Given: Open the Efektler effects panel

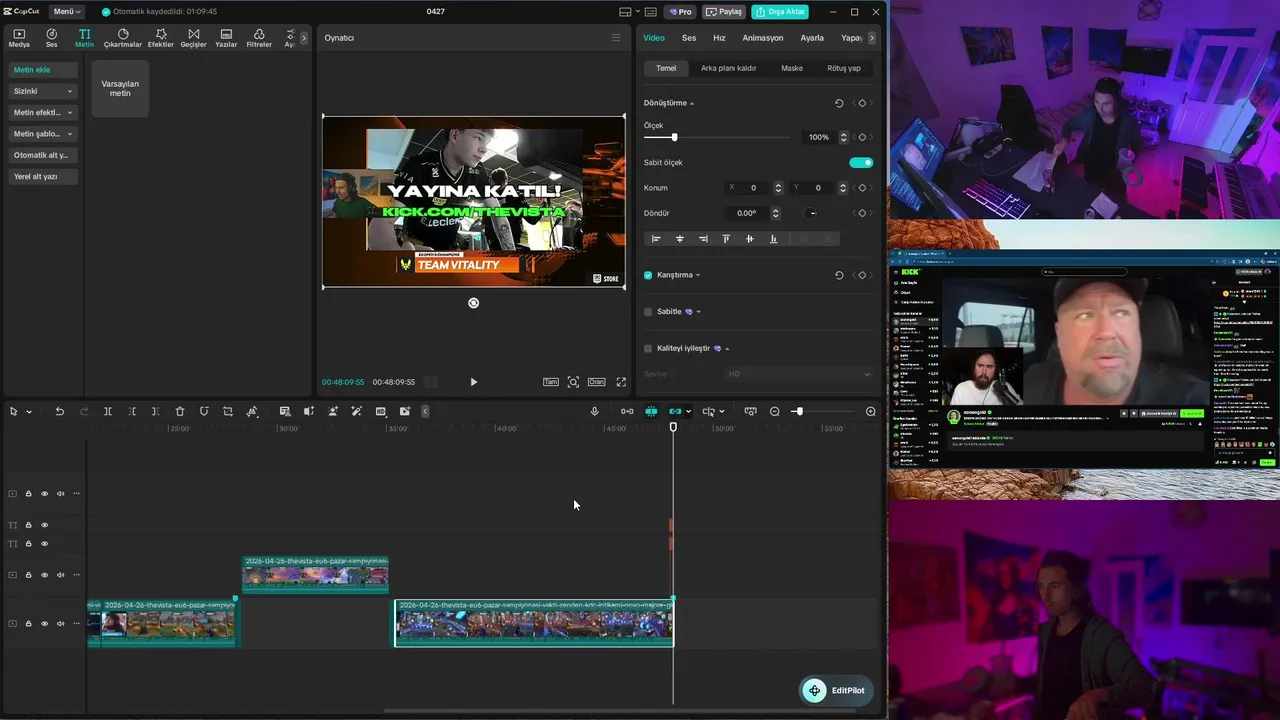Looking at the screenshot, I should (161, 38).
